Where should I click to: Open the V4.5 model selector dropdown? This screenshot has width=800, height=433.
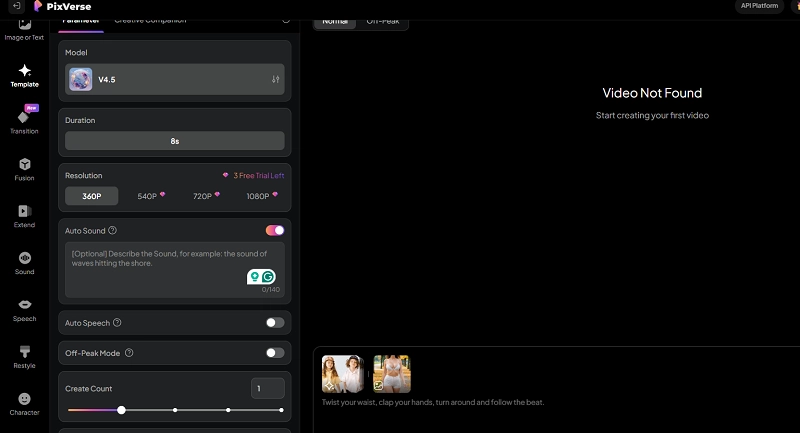coord(175,79)
